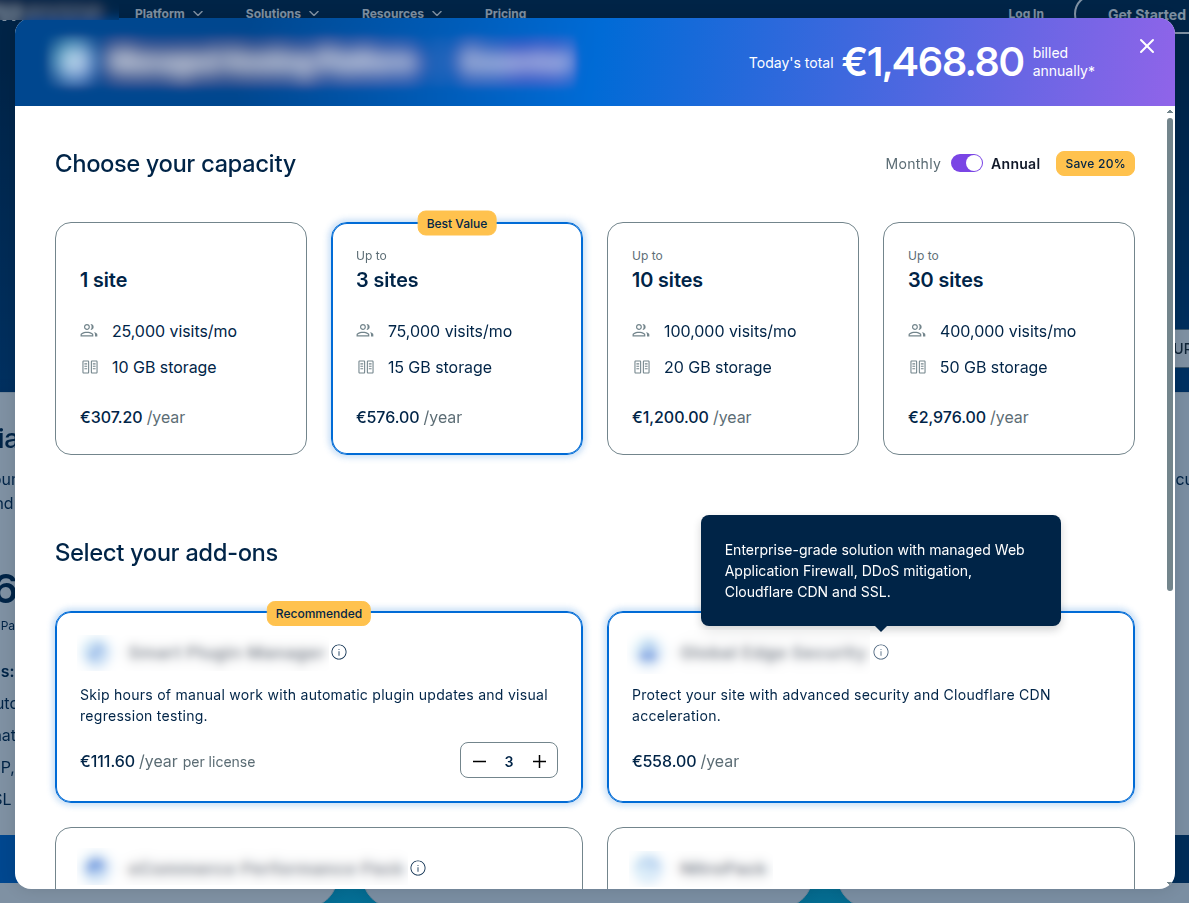Click the modal vertical scrollbar thumb
Image resolution: width=1189 pixels, height=903 pixels.
click(1169, 352)
